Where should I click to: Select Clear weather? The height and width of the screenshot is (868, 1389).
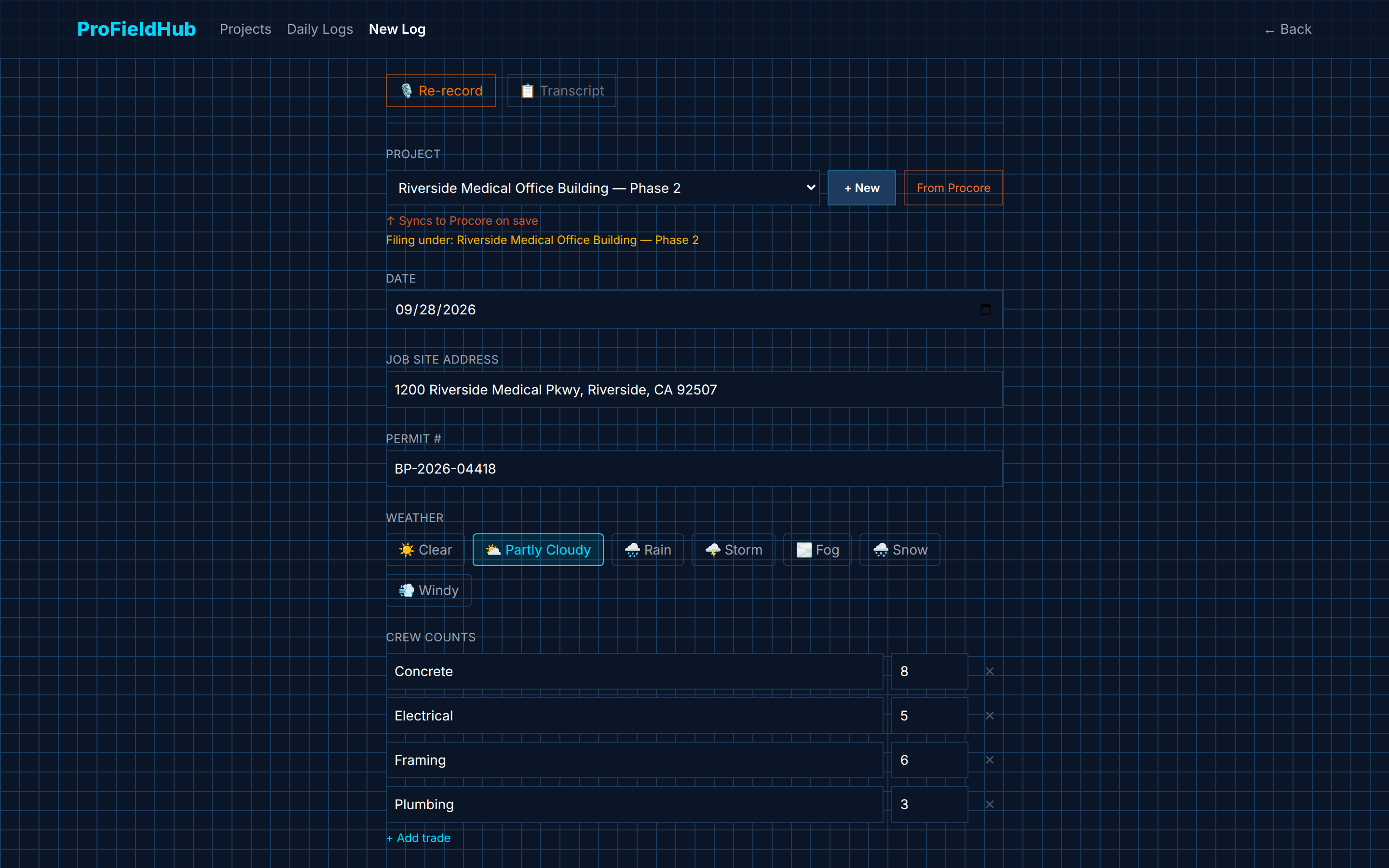(425, 550)
